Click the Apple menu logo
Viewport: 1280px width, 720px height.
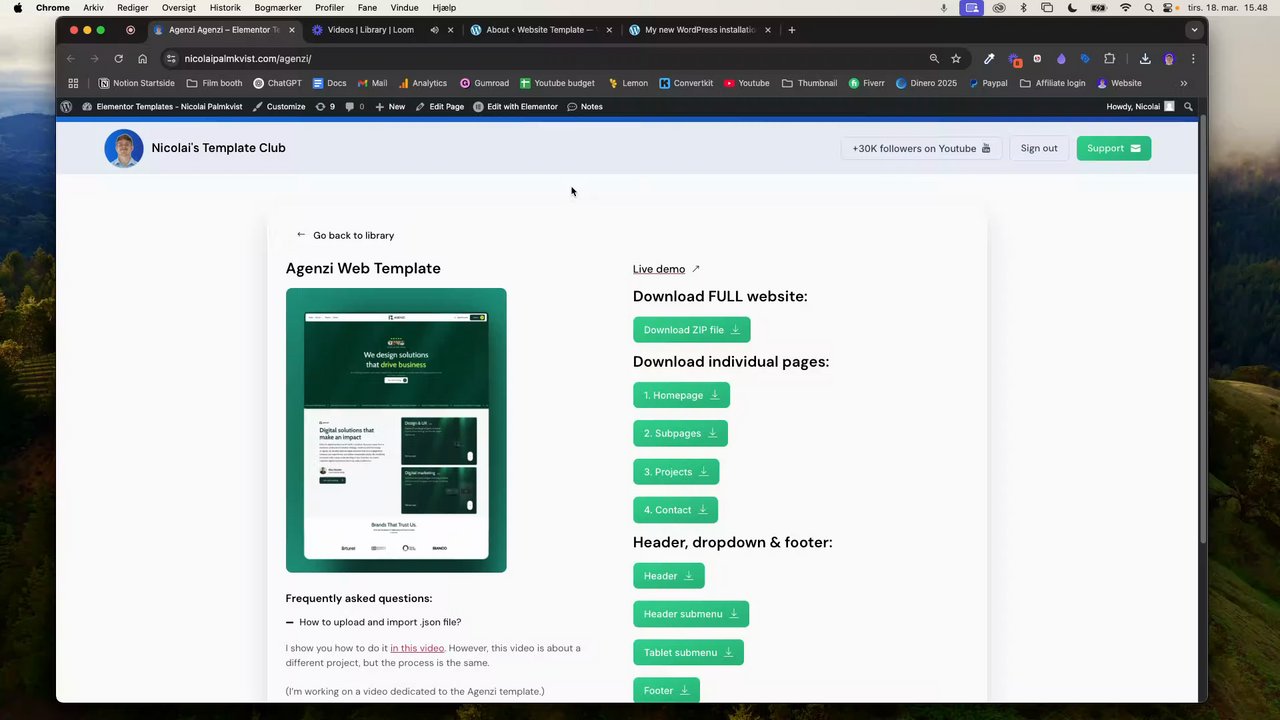17,7
